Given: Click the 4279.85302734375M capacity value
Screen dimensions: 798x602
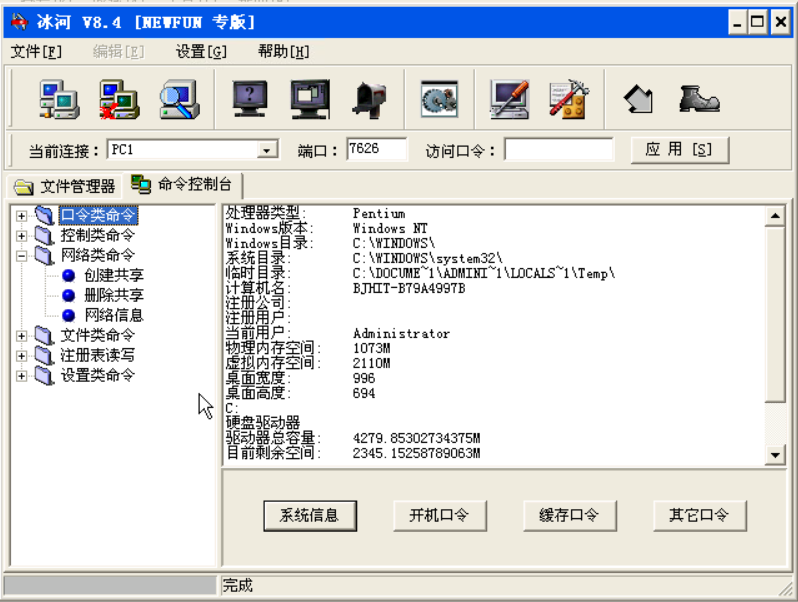Looking at the screenshot, I should [416, 438].
